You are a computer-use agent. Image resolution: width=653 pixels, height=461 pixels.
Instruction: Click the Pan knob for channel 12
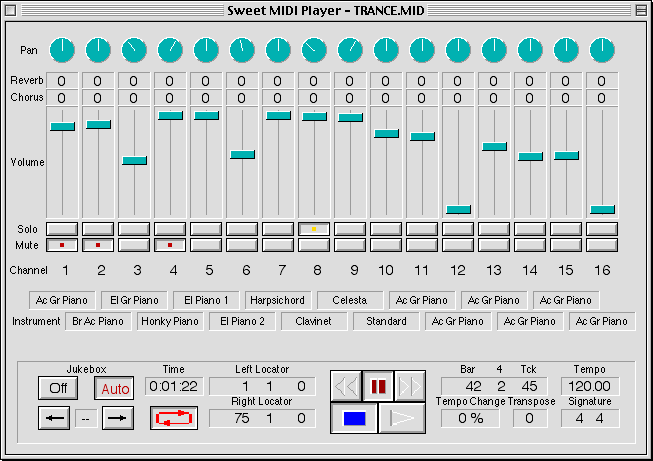coord(458,50)
